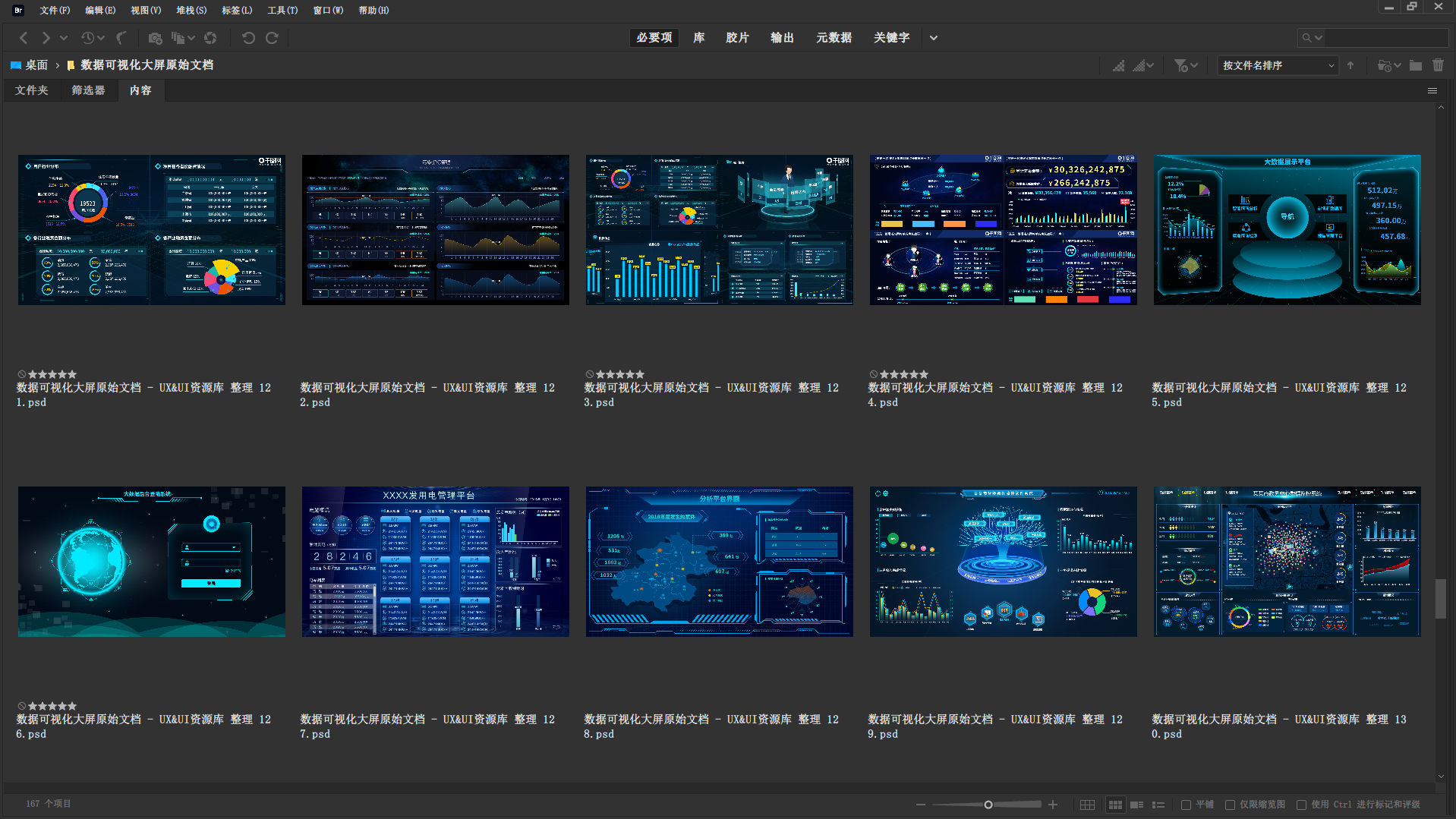Click the lock grid view icon
1456x819 pixels.
point(1088,805)
